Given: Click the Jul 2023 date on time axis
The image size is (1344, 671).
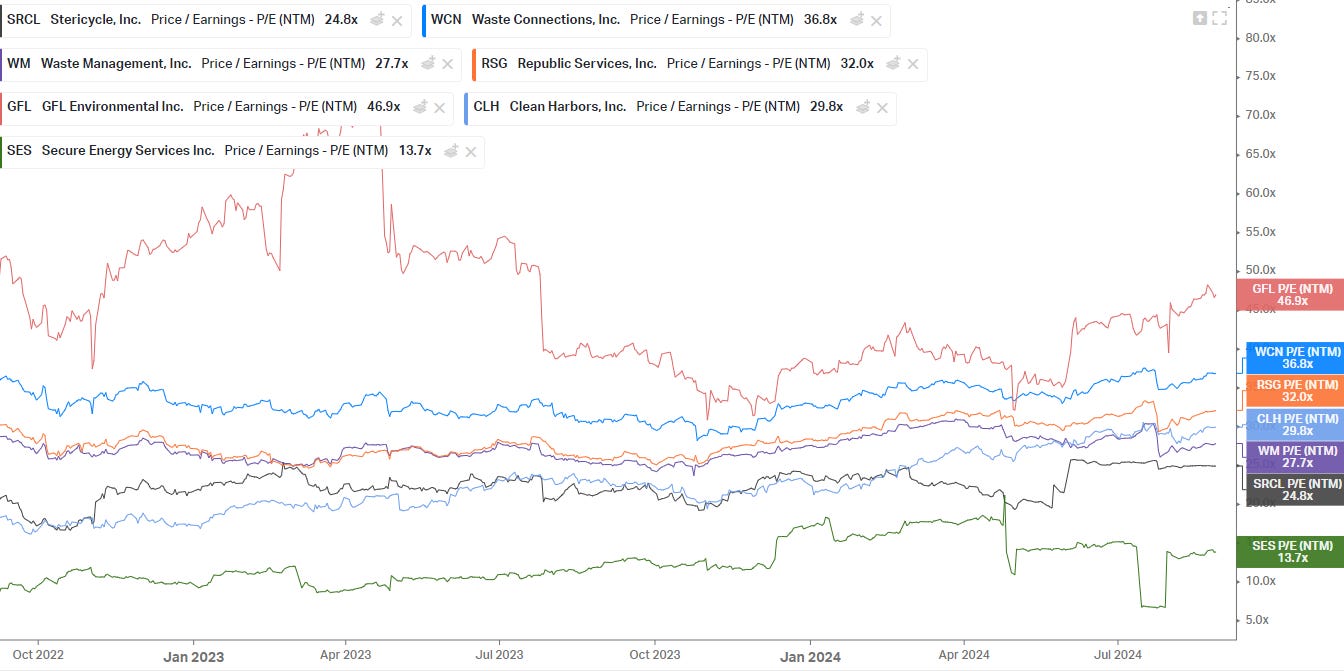Looking at the screenshot, I should pyautogui.click(x=498, y=655).
